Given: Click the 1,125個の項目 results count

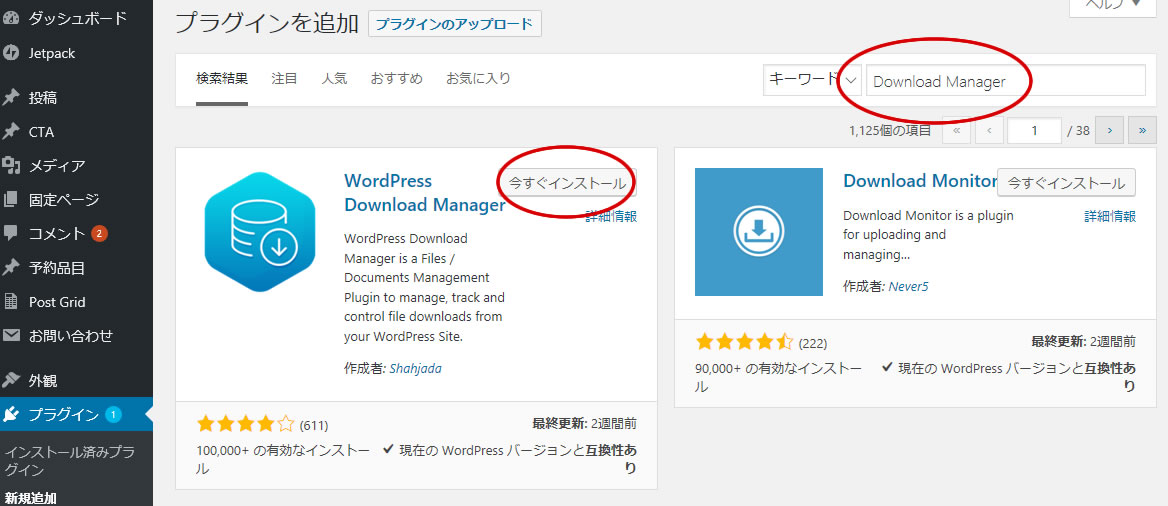Looking at the screenshot, I should point(889,131).
